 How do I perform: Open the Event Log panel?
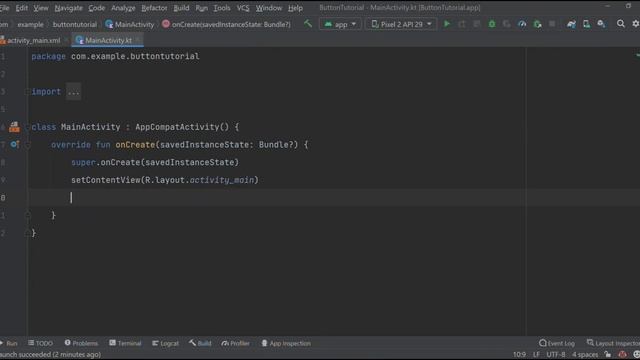[557, 343]
